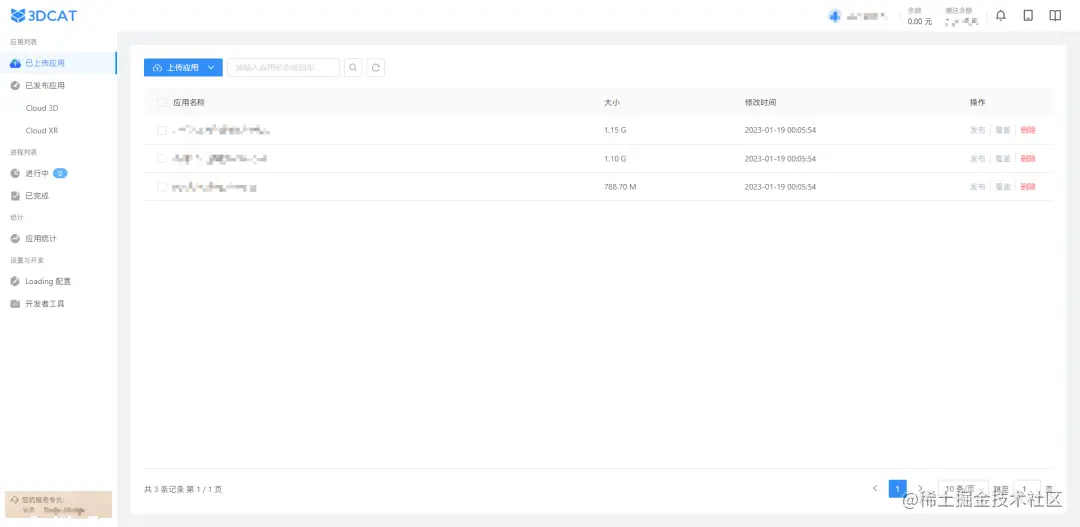Image resolution: width=1080 pixels, height=527 pixels.
Task: Click 删除 for the 1.15 G app
Action: [1028, 130]
